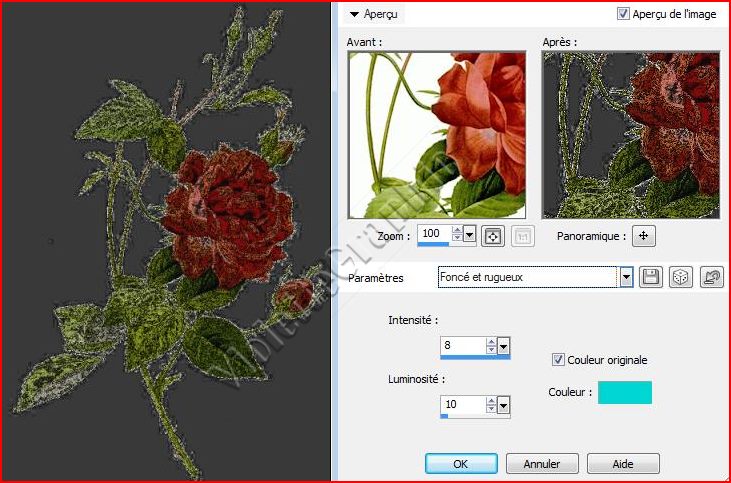Click the Panoramique navigation icon
Screen dimensions: 731x483
(644, 236)
